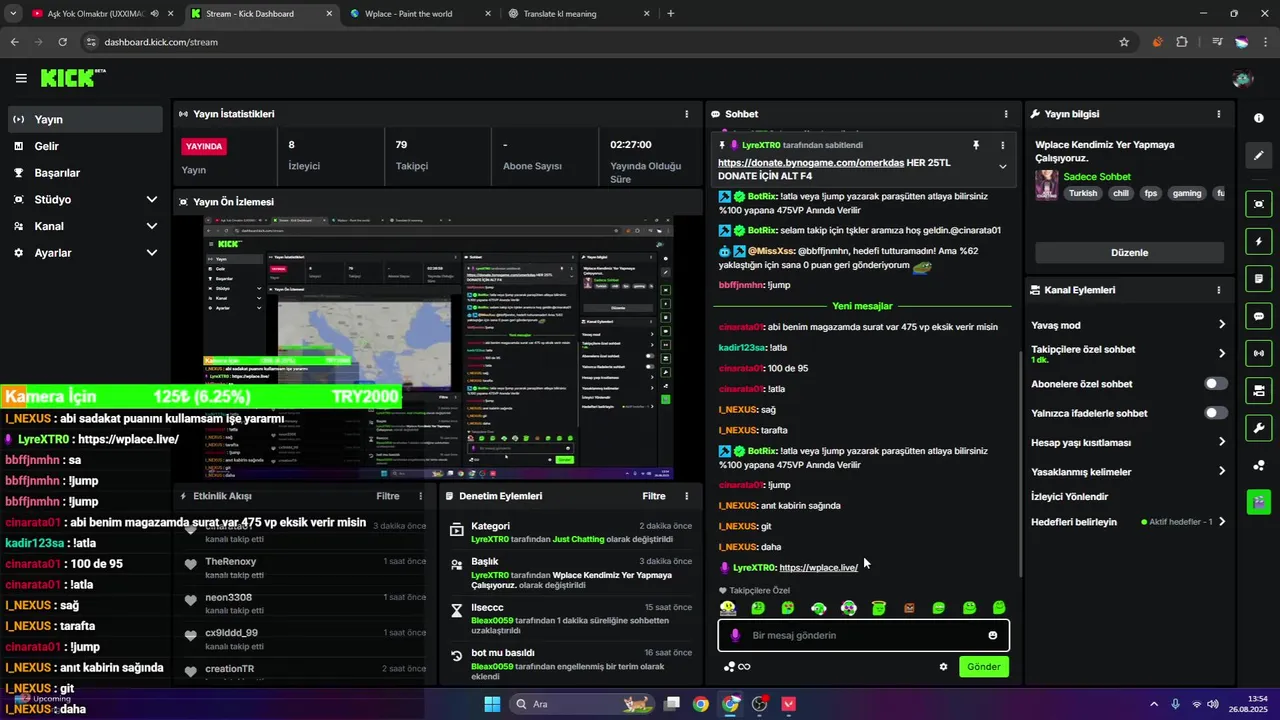Image resolution: width=1280 pixels, height=720 pixels.
Task: Click the green clapperboard icon in right rail
Action: [1258, 502]
